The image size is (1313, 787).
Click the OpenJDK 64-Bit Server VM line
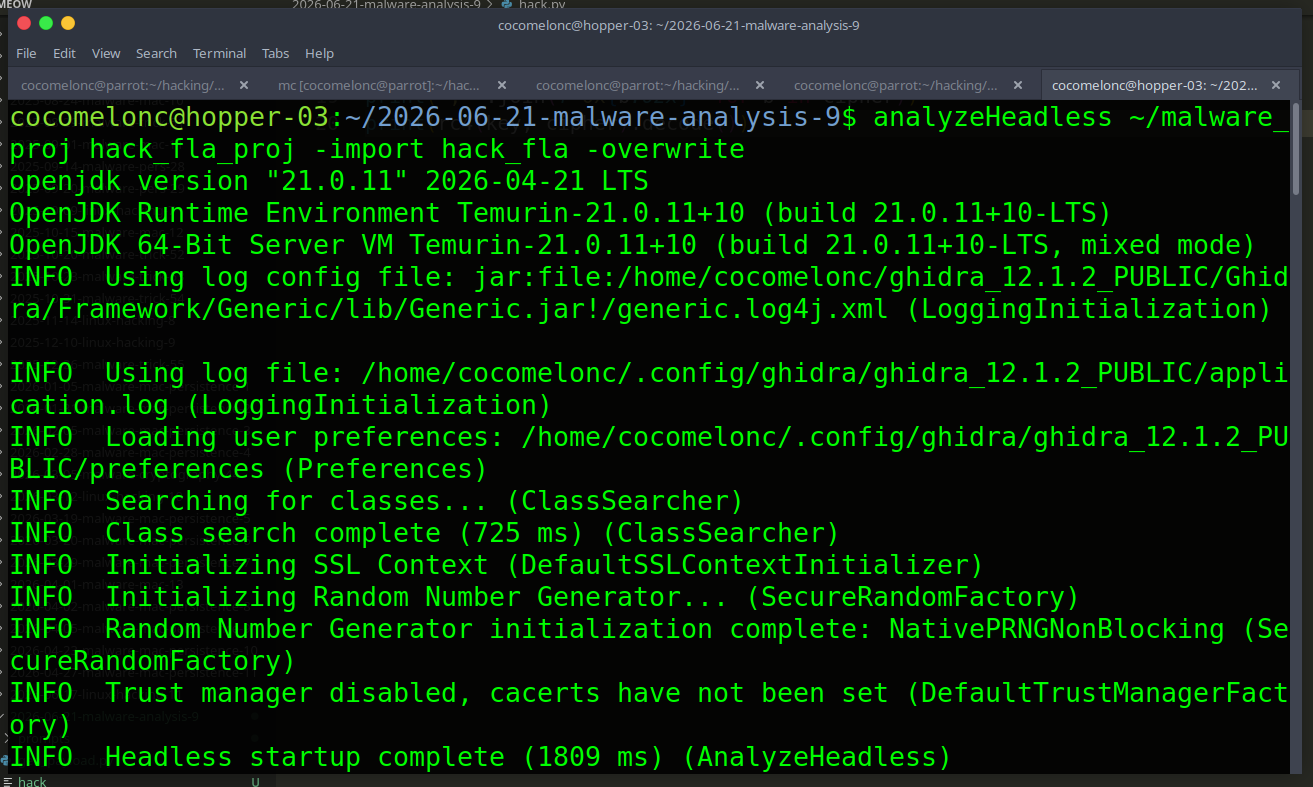click(632, 245)
